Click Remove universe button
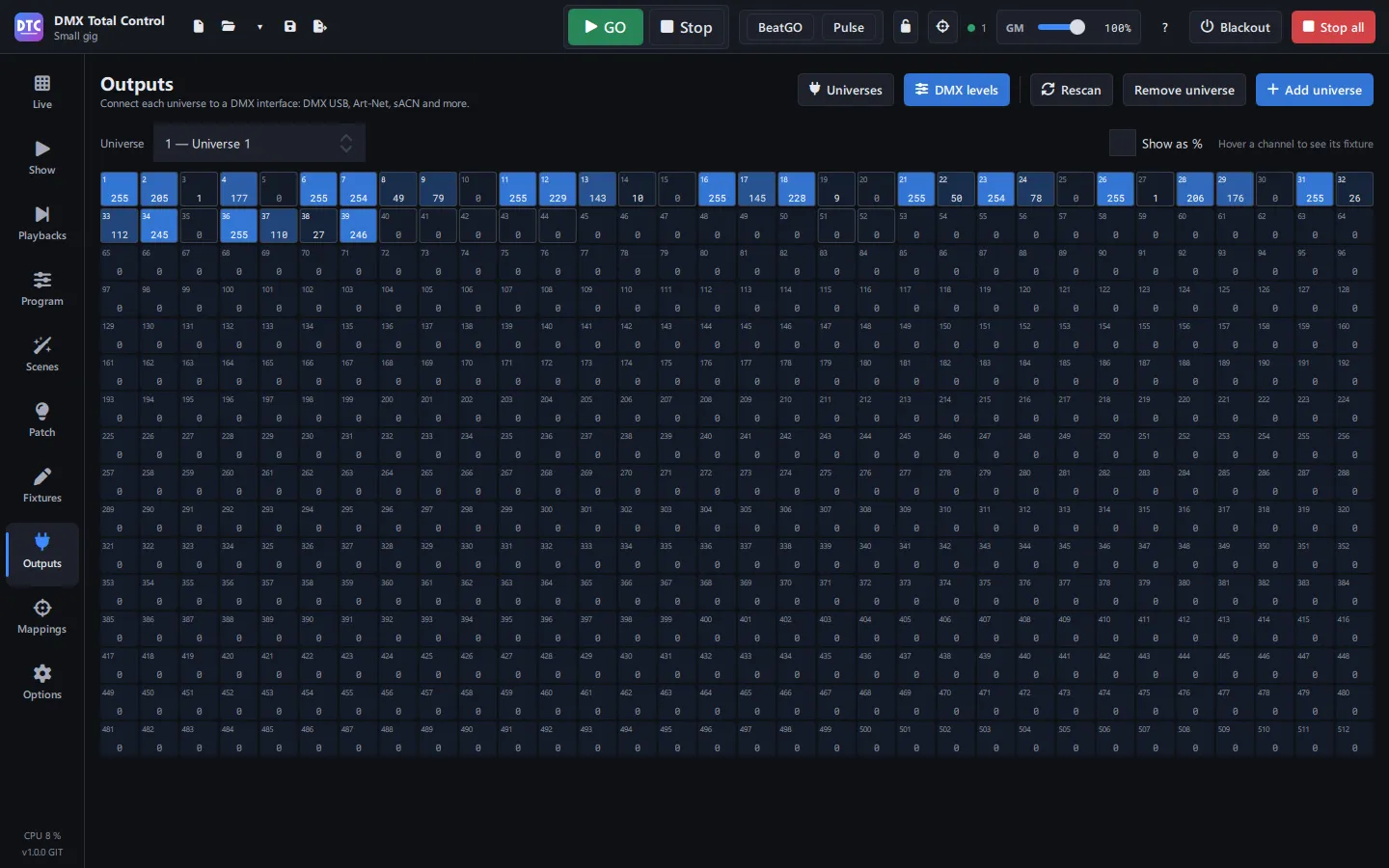1389x868 pixels. point(1185,90)
